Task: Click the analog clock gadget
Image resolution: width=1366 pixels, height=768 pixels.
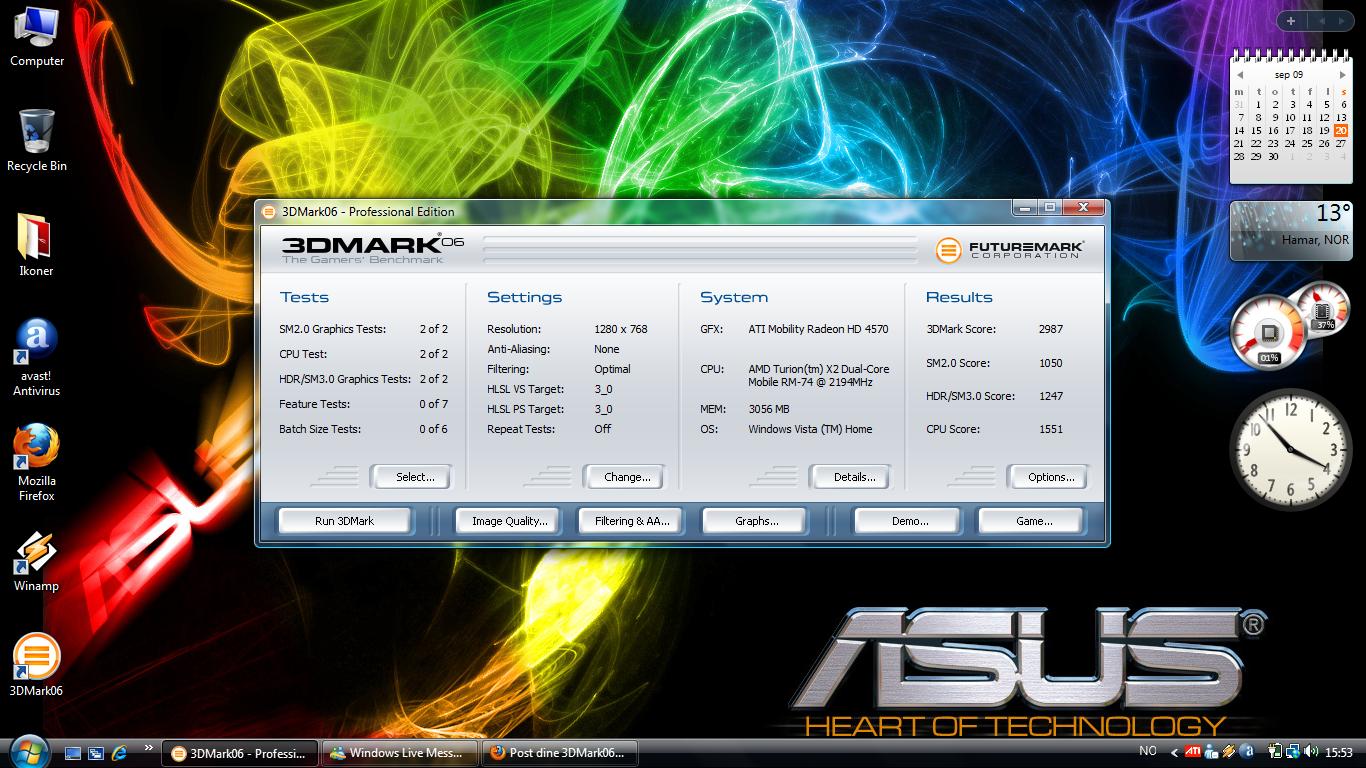Action: tap(1290, 449)
